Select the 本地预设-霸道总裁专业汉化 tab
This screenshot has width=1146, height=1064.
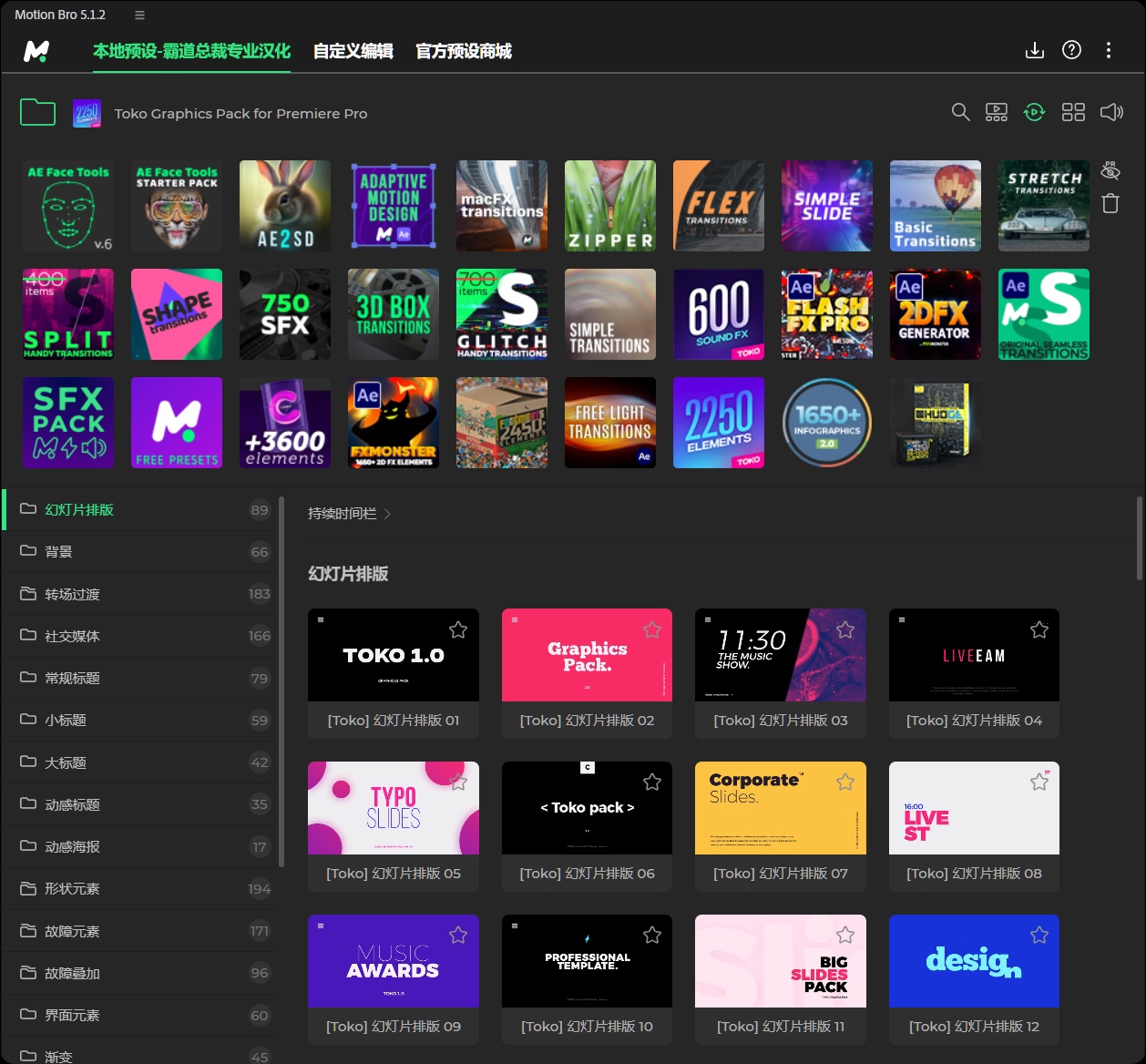191,51
